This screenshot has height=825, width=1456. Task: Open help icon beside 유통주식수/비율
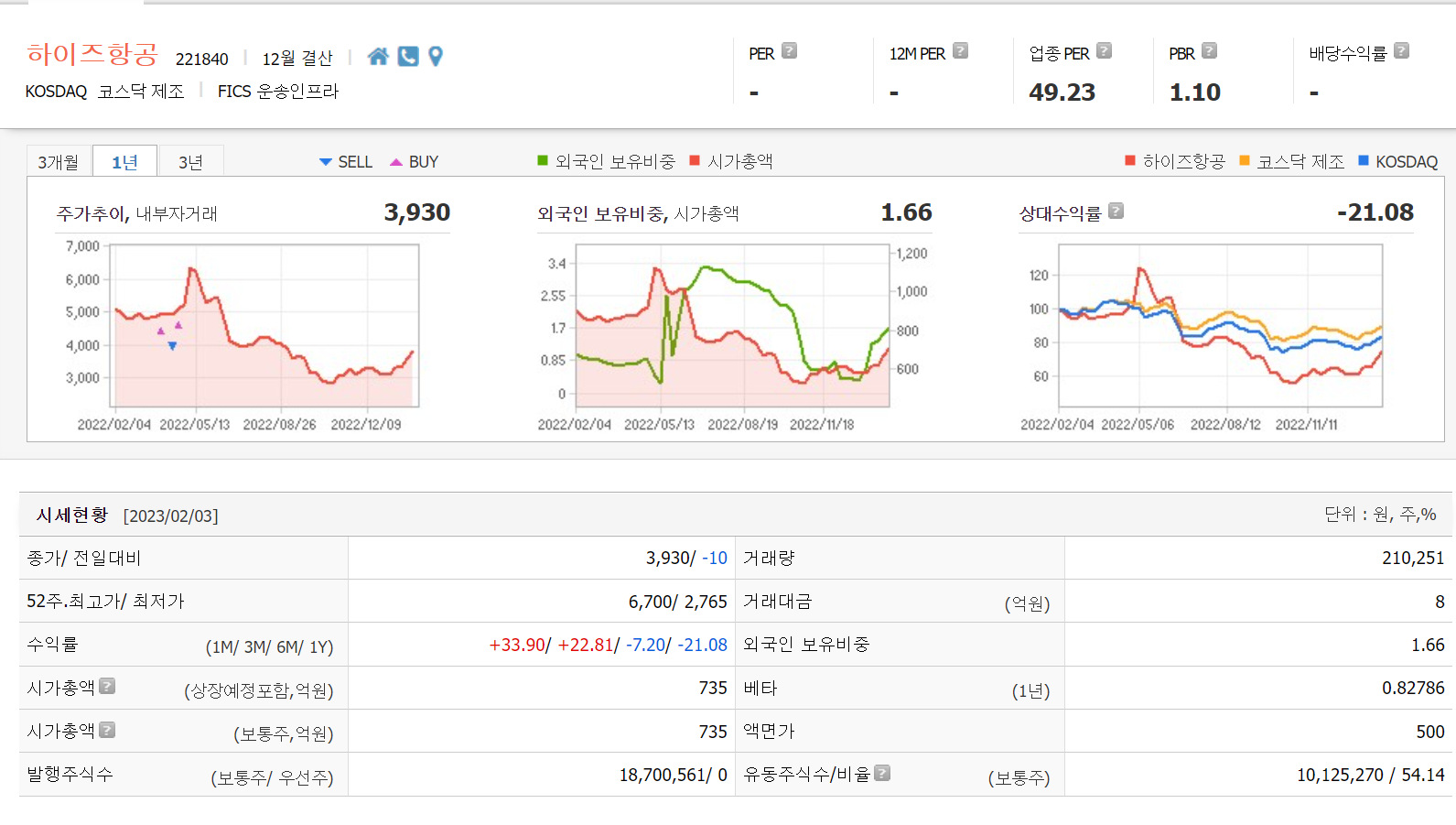coord(882,773)
